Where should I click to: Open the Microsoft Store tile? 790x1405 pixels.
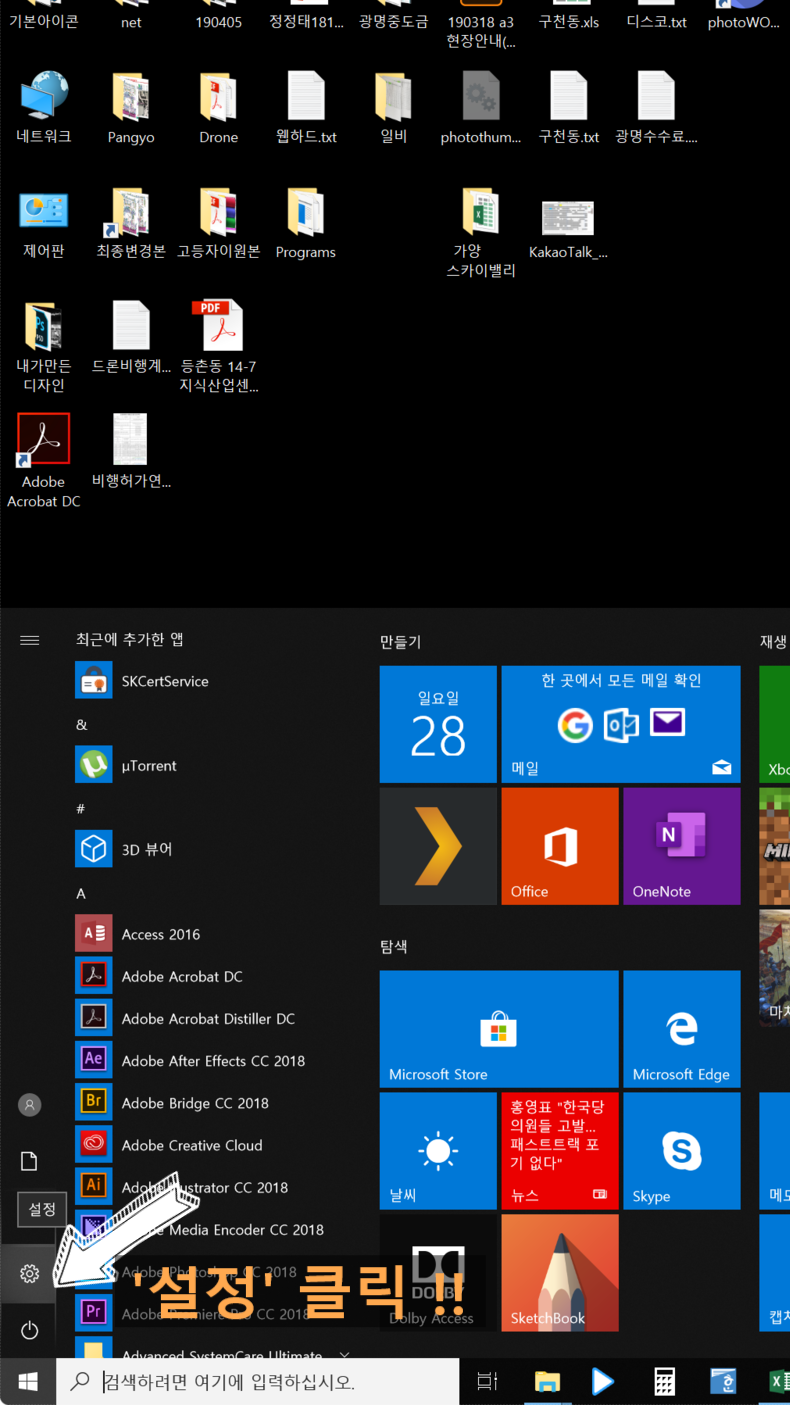(x=499, y=1029)
